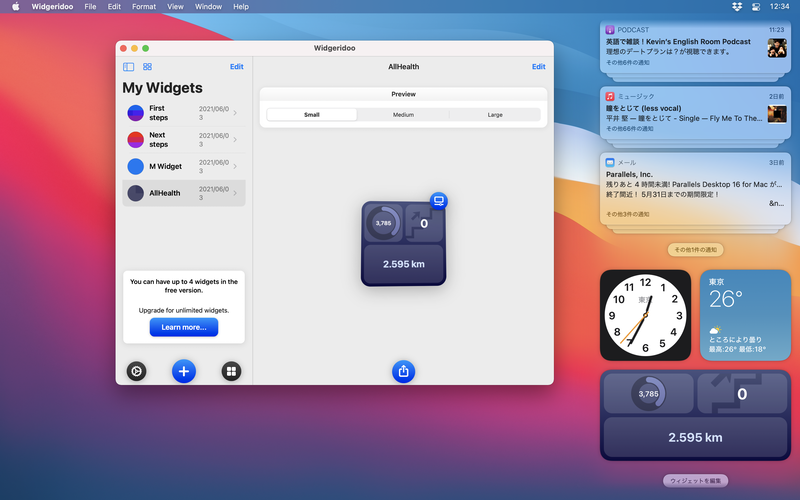Open the Help menu

(241, 7)
